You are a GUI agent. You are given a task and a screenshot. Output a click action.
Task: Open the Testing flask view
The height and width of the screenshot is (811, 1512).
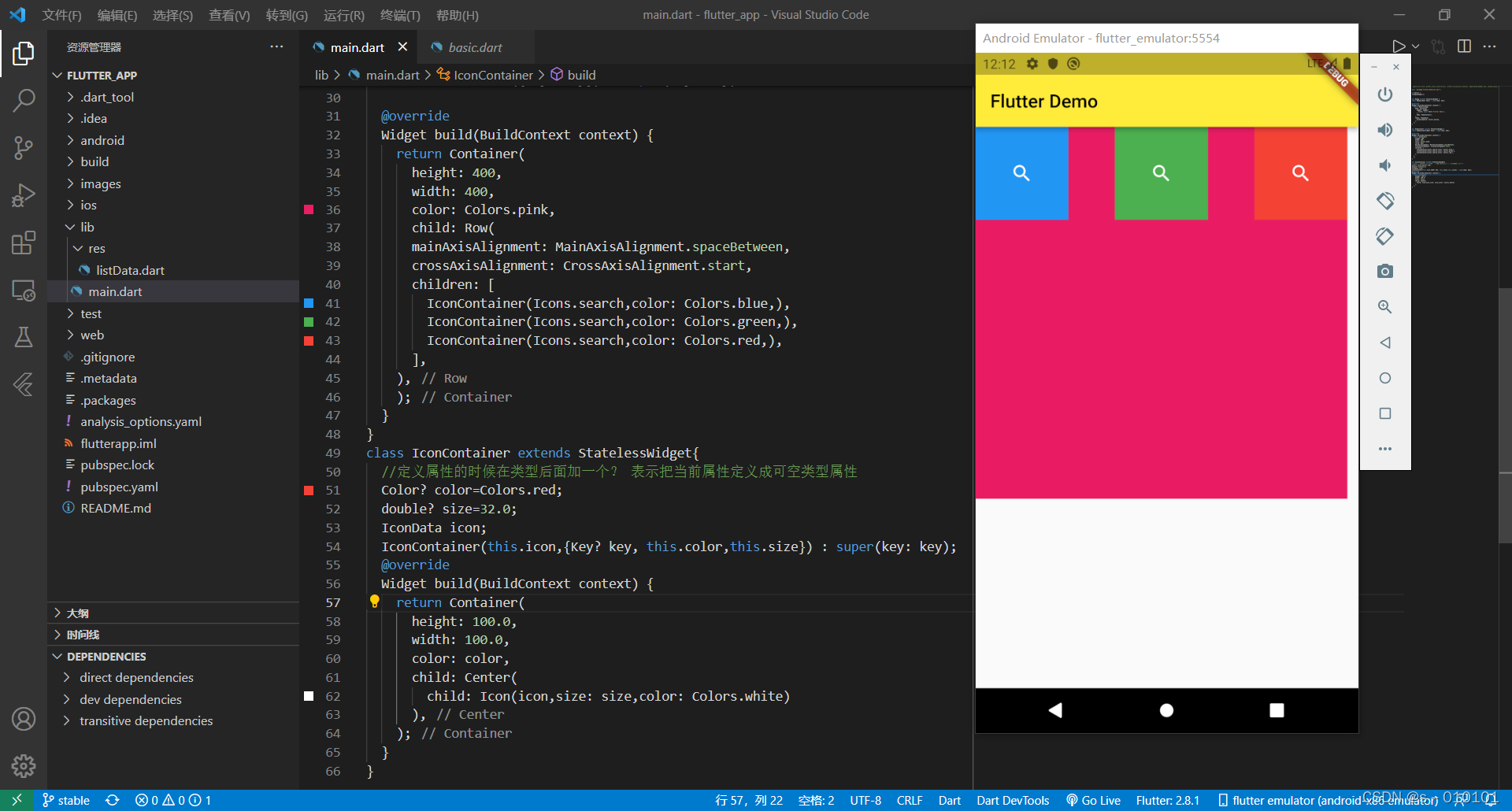coord(24,338)
